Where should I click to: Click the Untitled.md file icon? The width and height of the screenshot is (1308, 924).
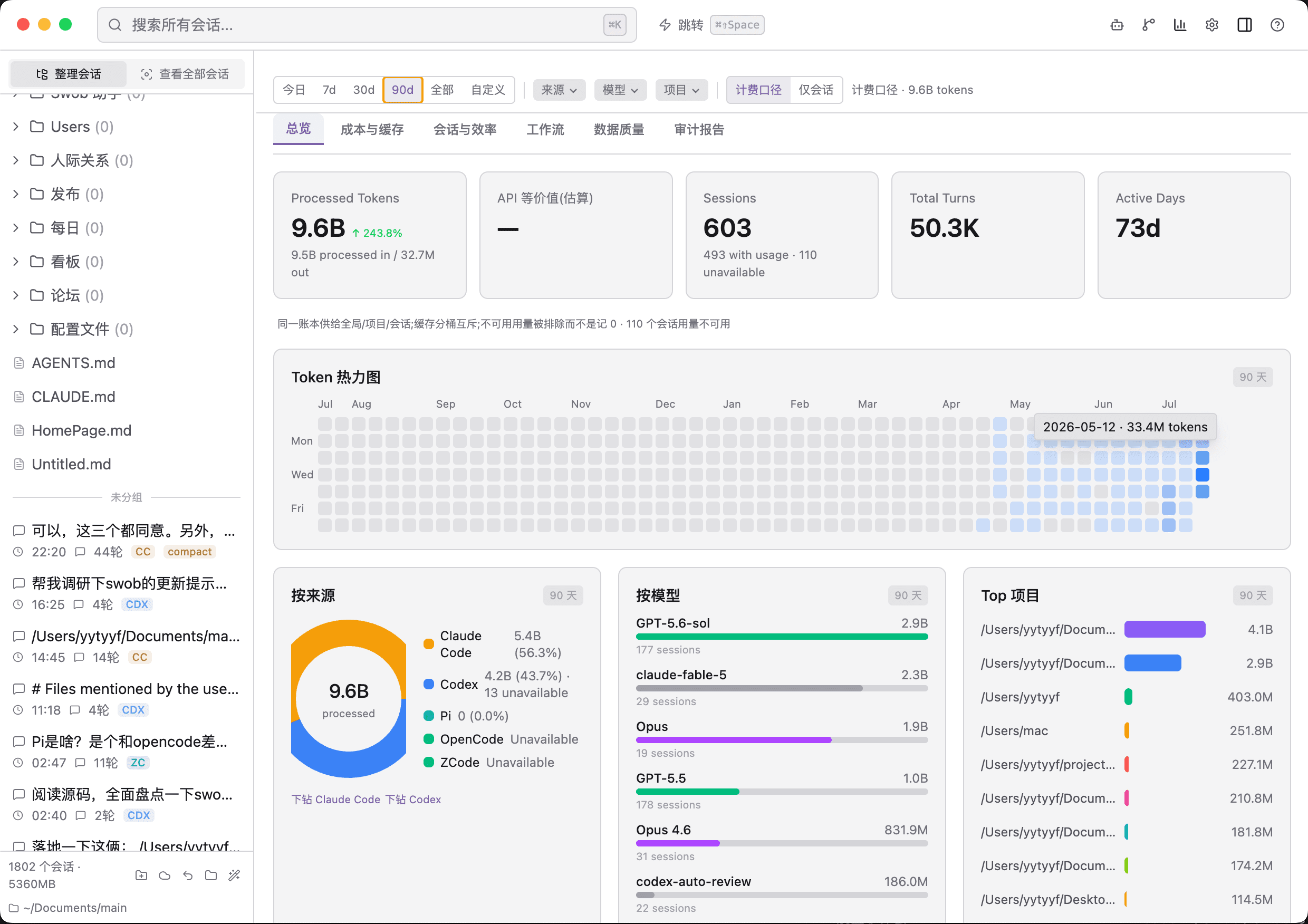click(x=19, y=464)
